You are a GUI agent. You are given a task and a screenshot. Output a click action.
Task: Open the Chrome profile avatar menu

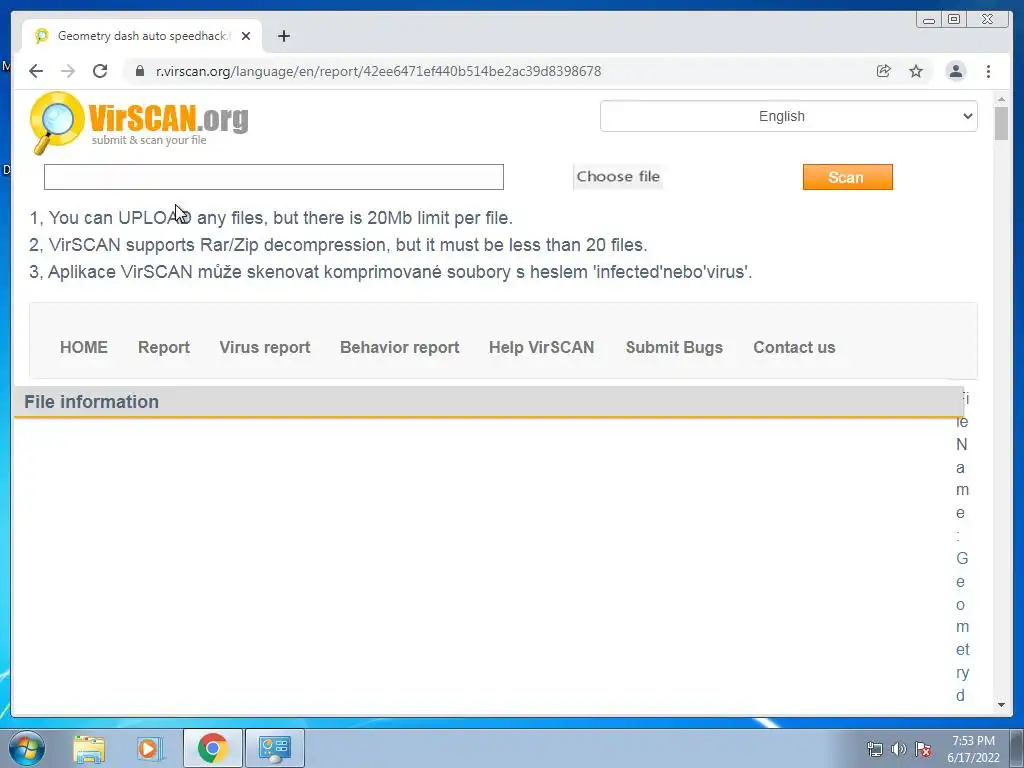(x=956, y=71)
